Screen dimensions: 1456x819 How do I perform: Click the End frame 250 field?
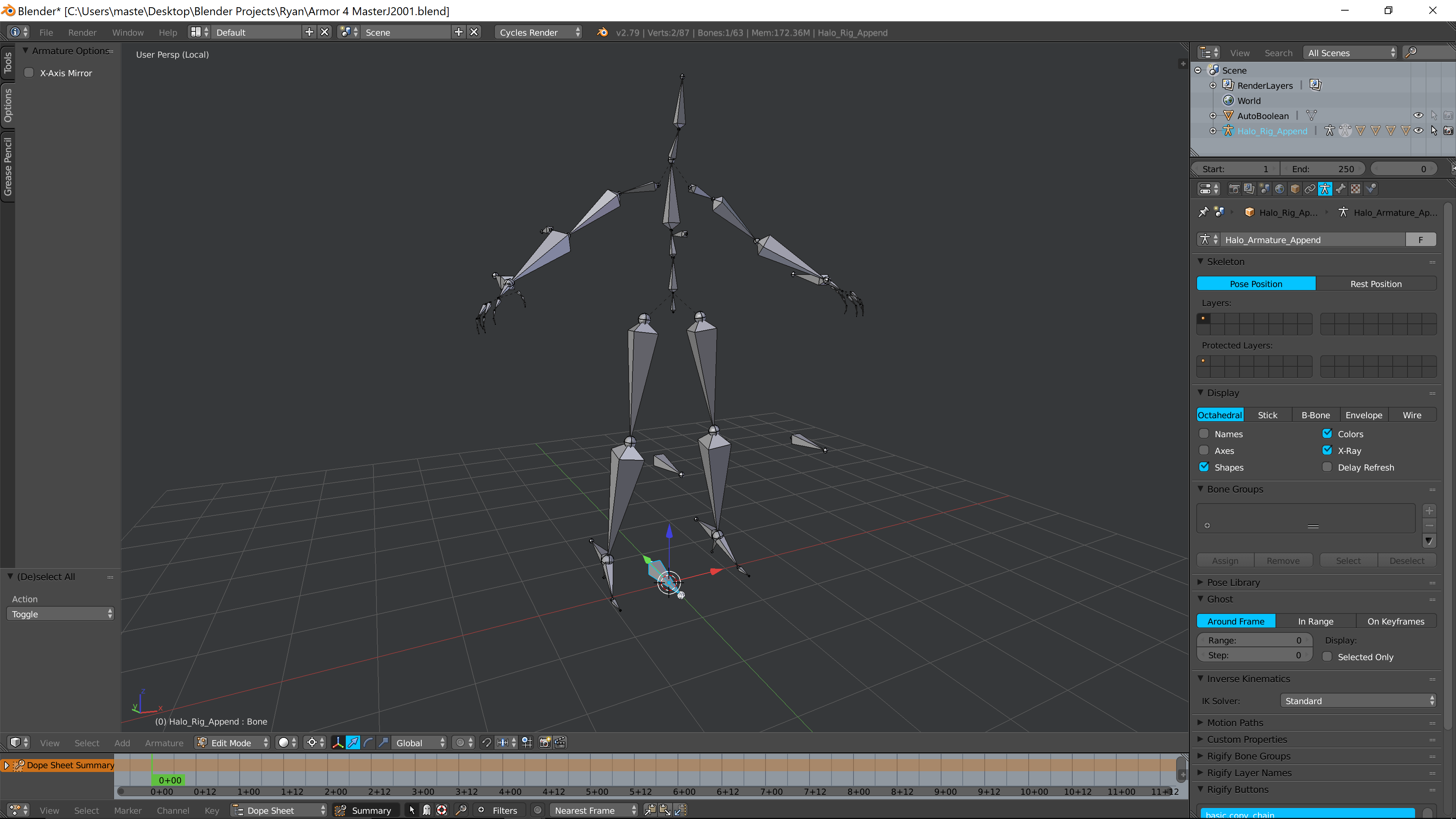pyautogui.click(x=1323, y=169)
